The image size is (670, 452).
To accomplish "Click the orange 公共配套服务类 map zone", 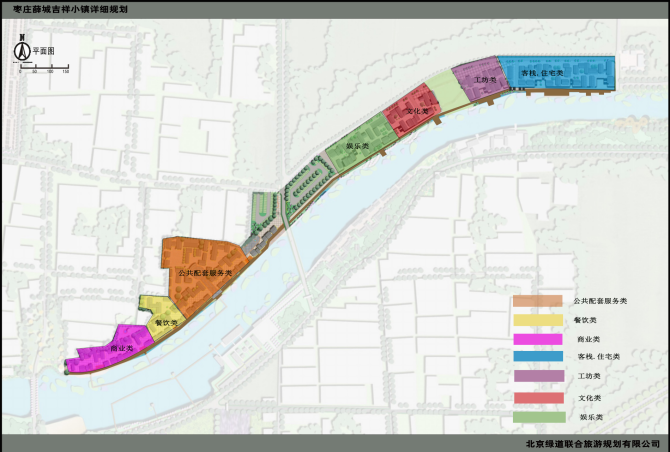I will click(203, 271).
